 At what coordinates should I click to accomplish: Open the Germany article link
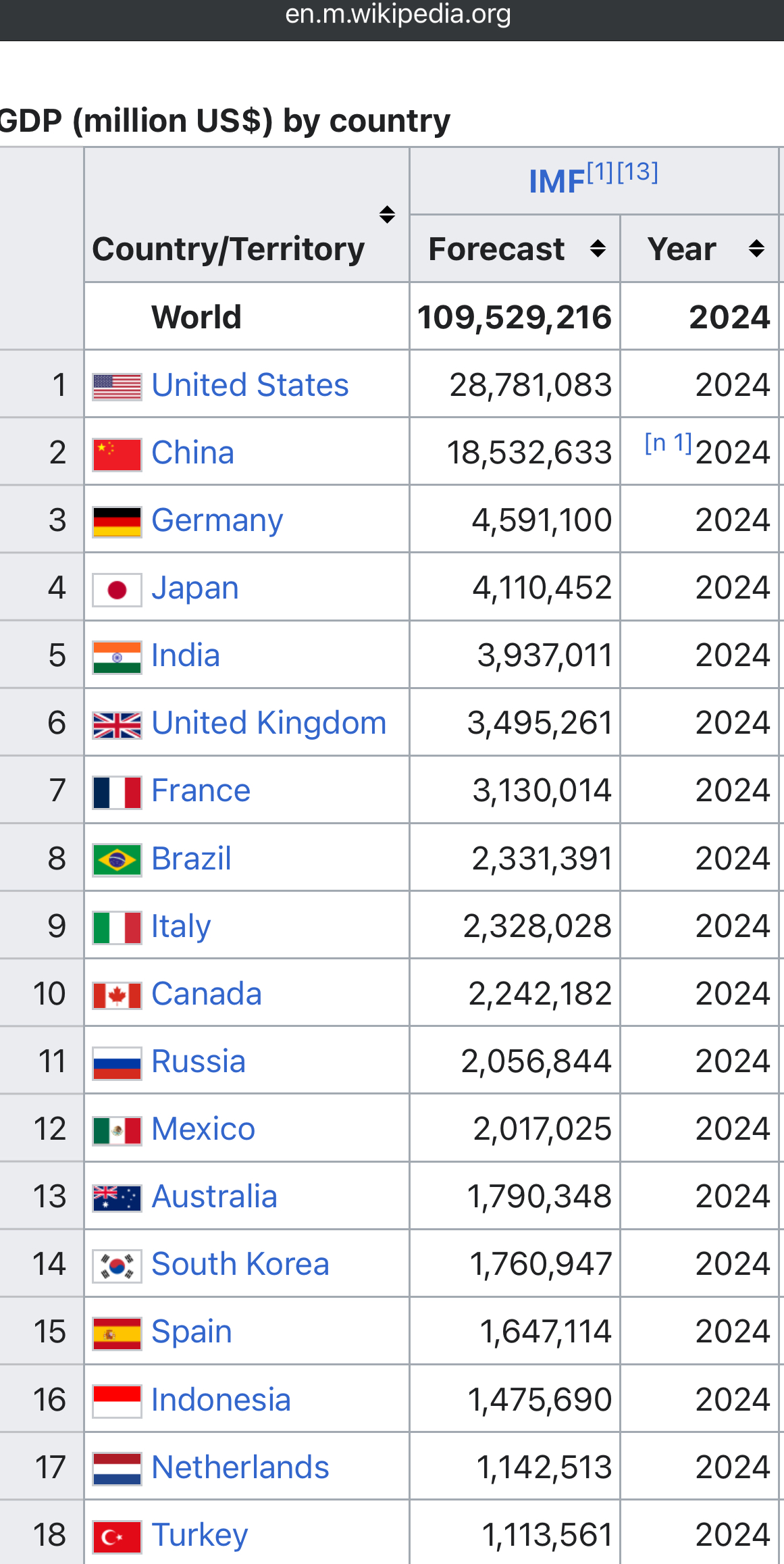tap(217, 520)
